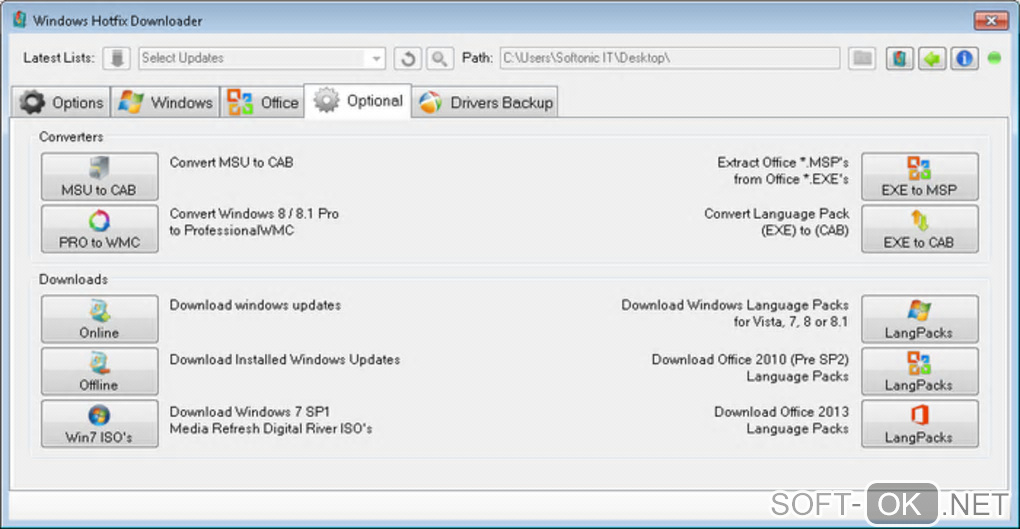Switch to the Windows tab
This screenshot has height=529, width=1020.
coord(165,102)
